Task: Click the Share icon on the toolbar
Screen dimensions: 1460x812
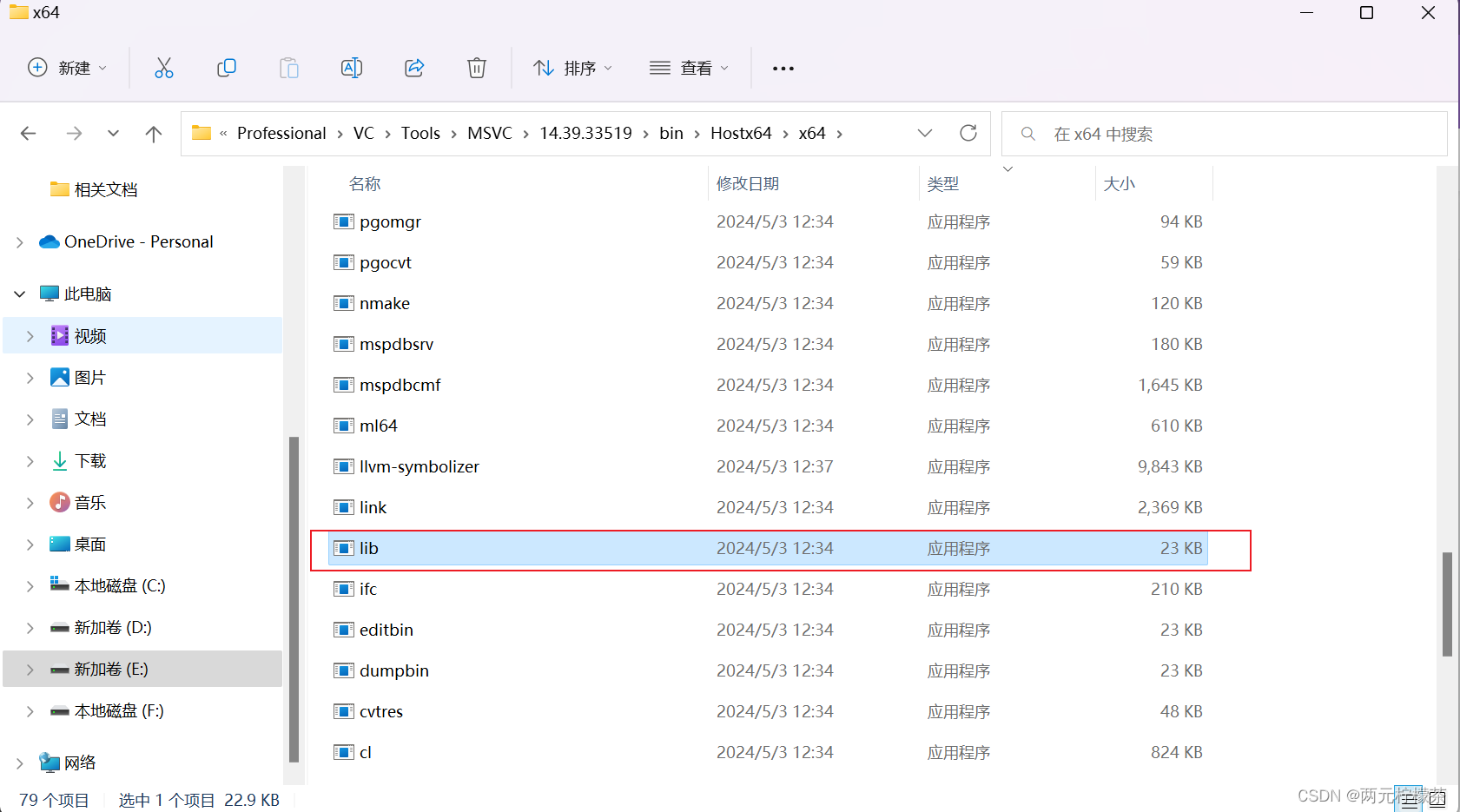Action: coord(414,67)
